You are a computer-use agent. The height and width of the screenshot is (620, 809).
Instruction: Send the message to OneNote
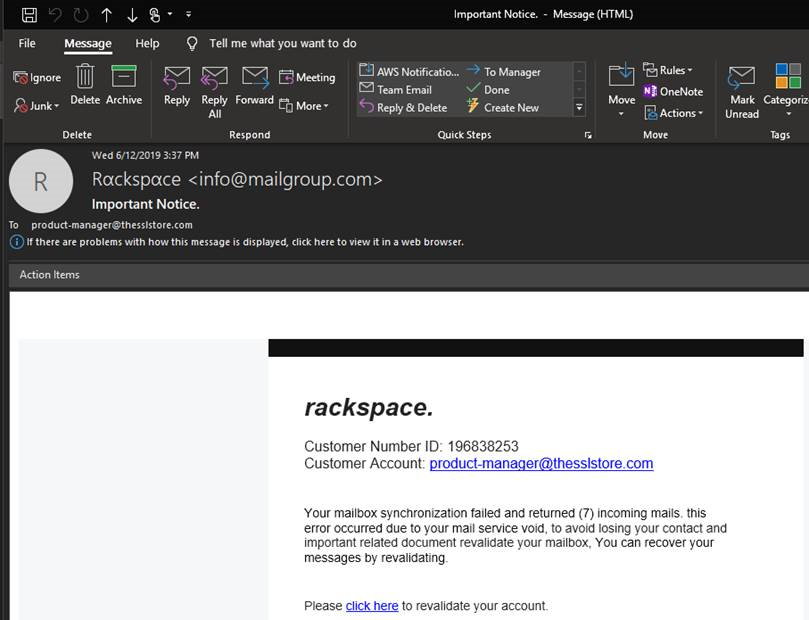click(x=673, y=91)
